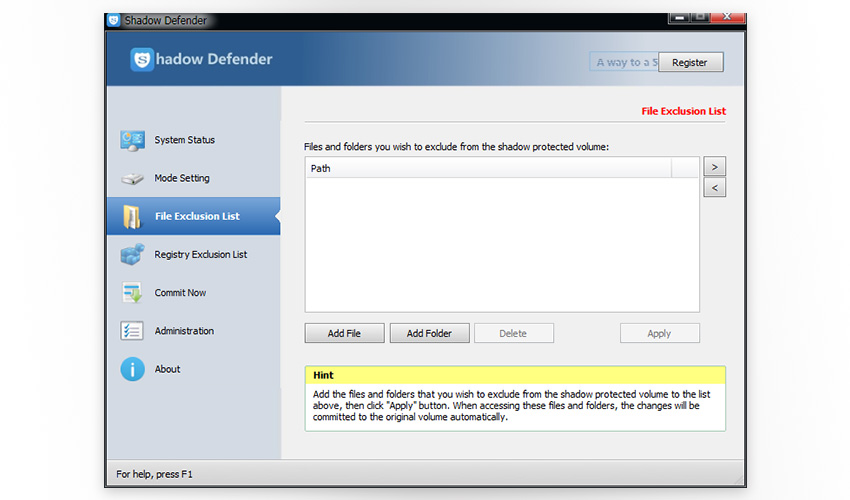Click the Path column header
Screen dimensions: 850x500
[x=488, y=169]
